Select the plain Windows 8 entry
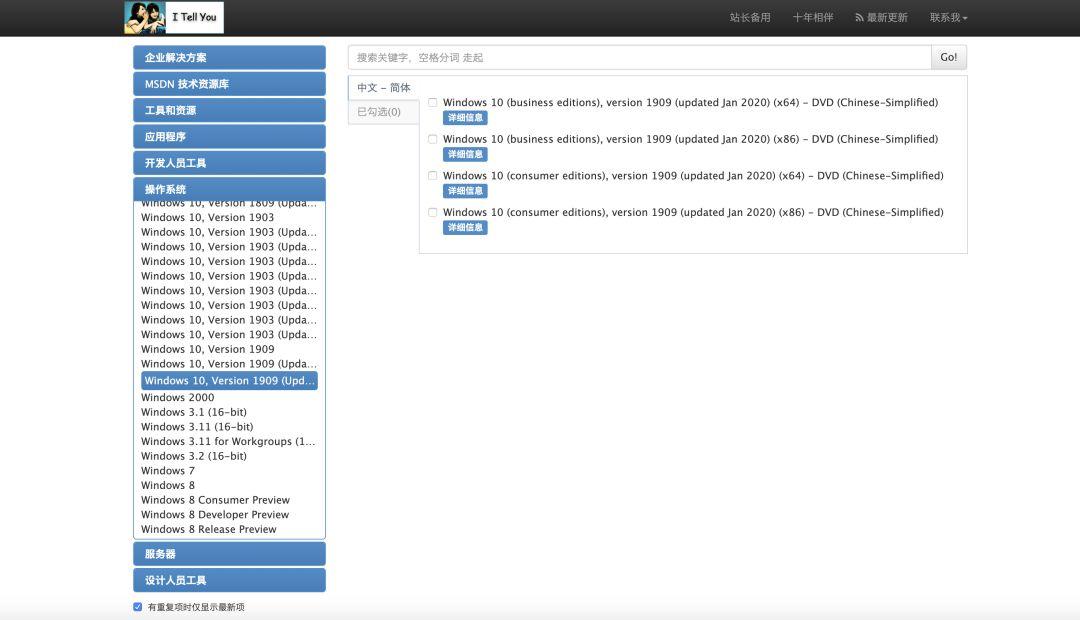Viewport: 1080px width, 620px height. point(168,485)
